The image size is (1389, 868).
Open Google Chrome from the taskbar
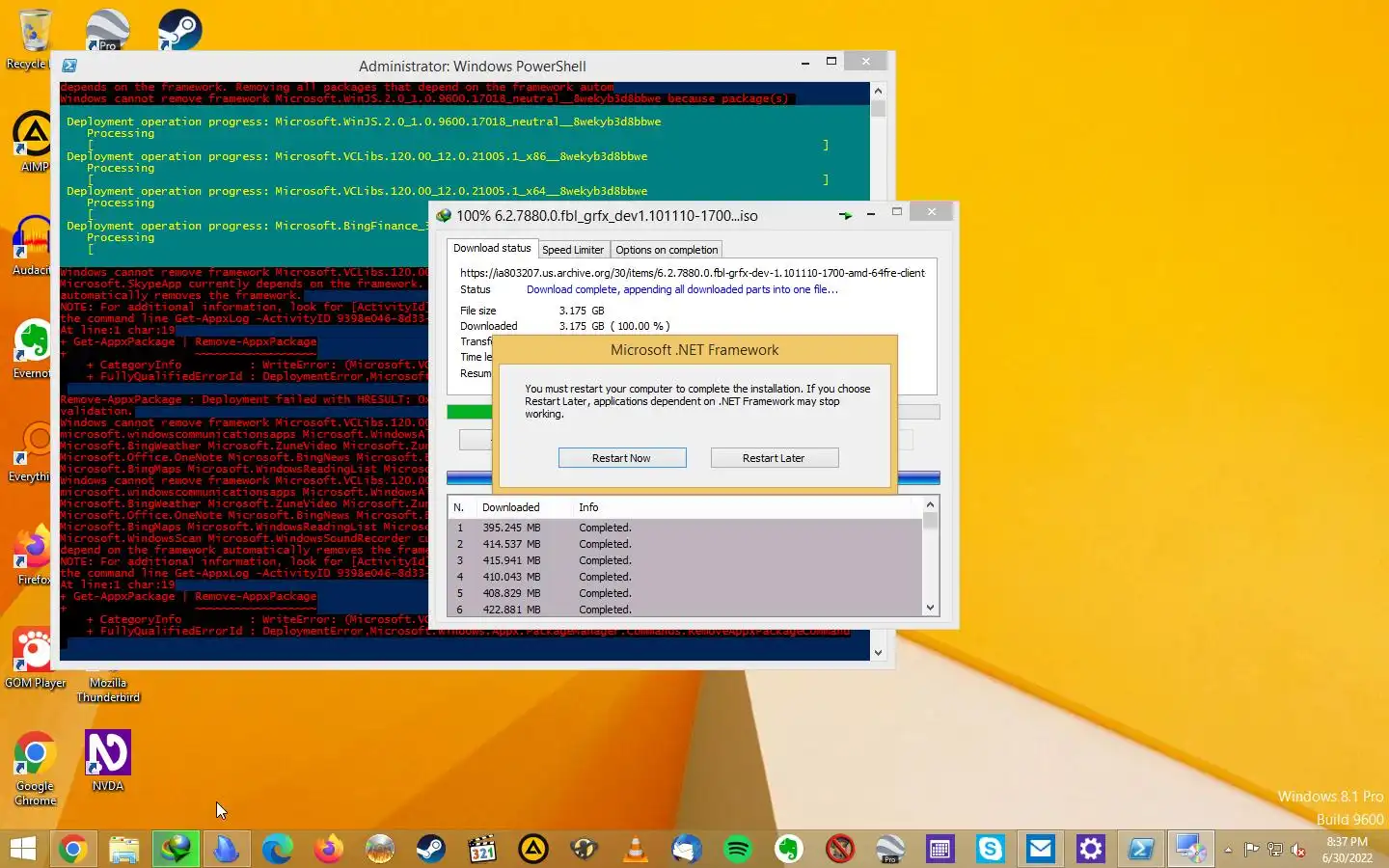click(x=72, y=849)
